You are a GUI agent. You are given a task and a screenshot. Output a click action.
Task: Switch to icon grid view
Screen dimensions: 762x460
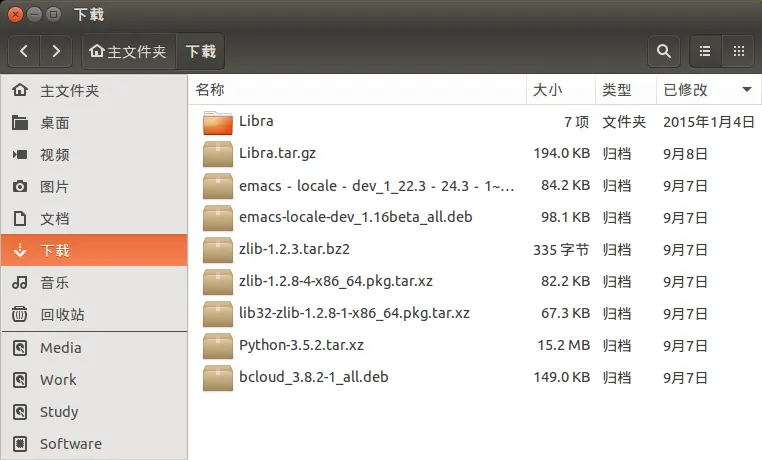(738, 51)
